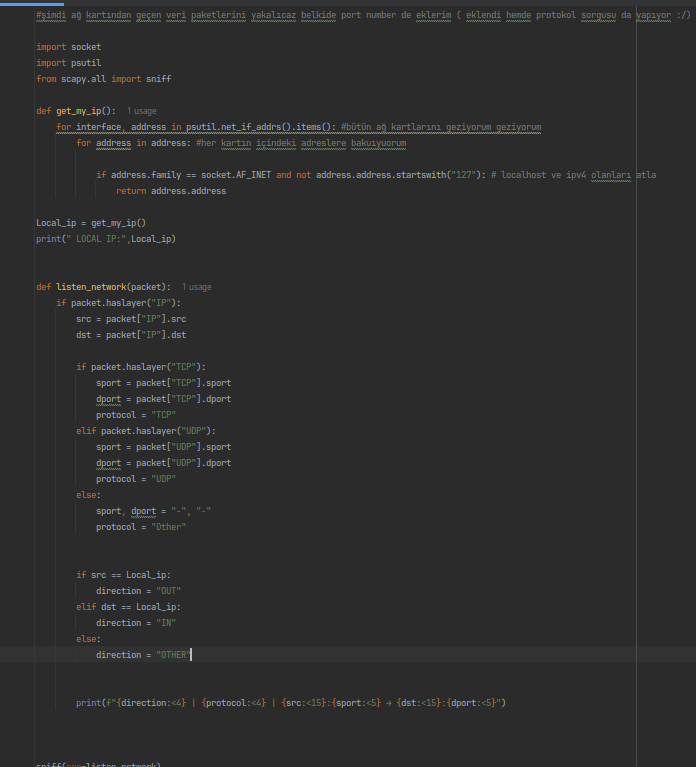Click the "OTHER" string in the direction assignment
The width and height of the screenshot is (696, 767).
click(172, 655)
